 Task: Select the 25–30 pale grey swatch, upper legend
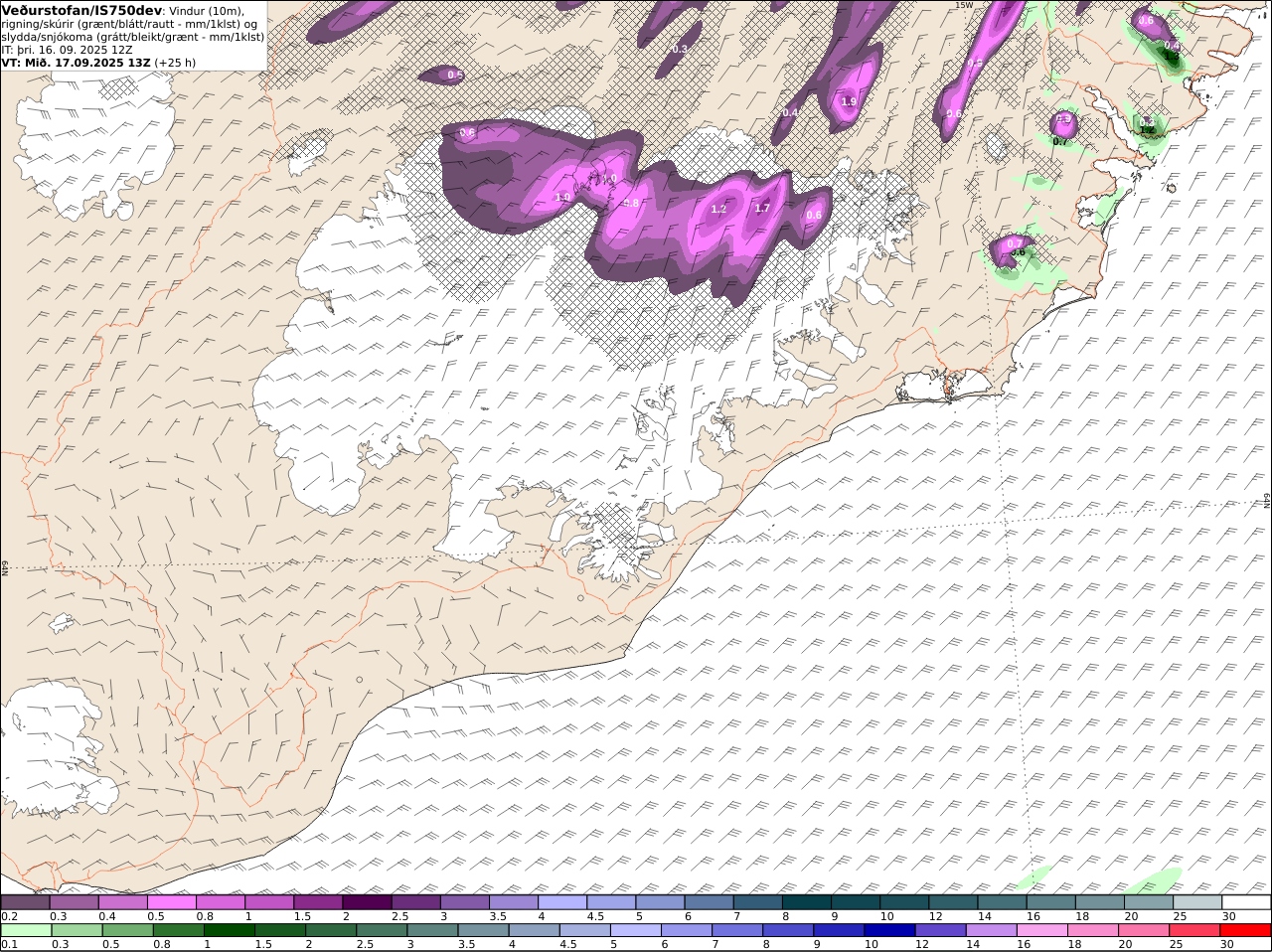click(x=1196, y=902)
